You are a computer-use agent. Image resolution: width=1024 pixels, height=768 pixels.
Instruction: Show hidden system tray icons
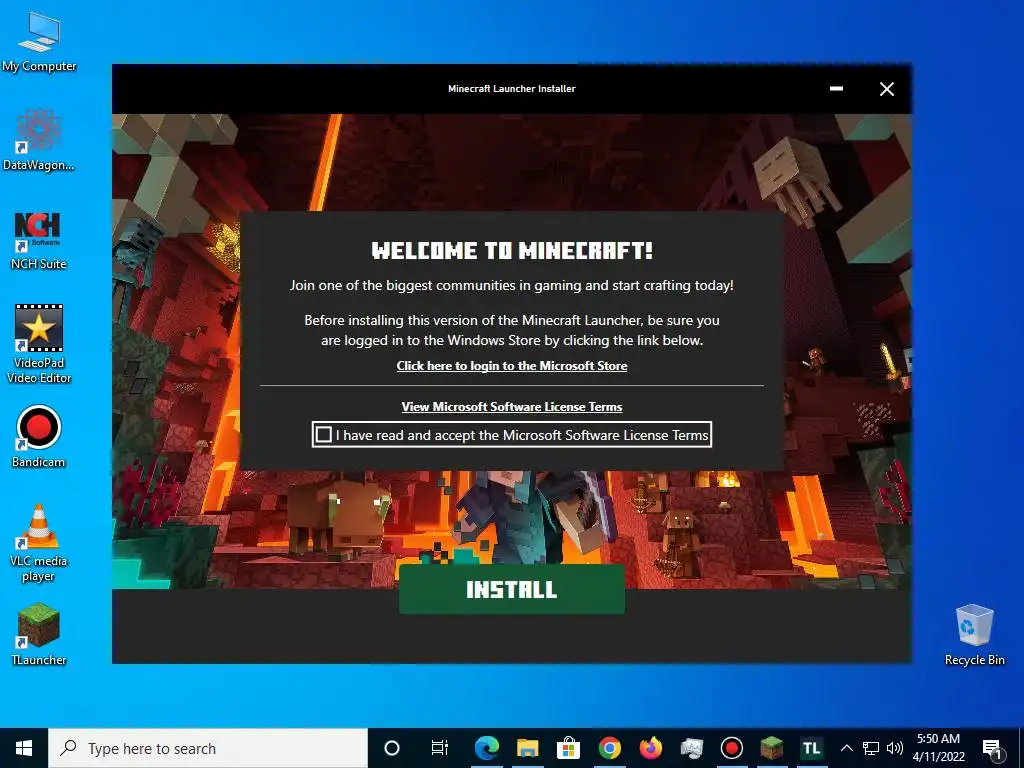[x=846, y=748]
